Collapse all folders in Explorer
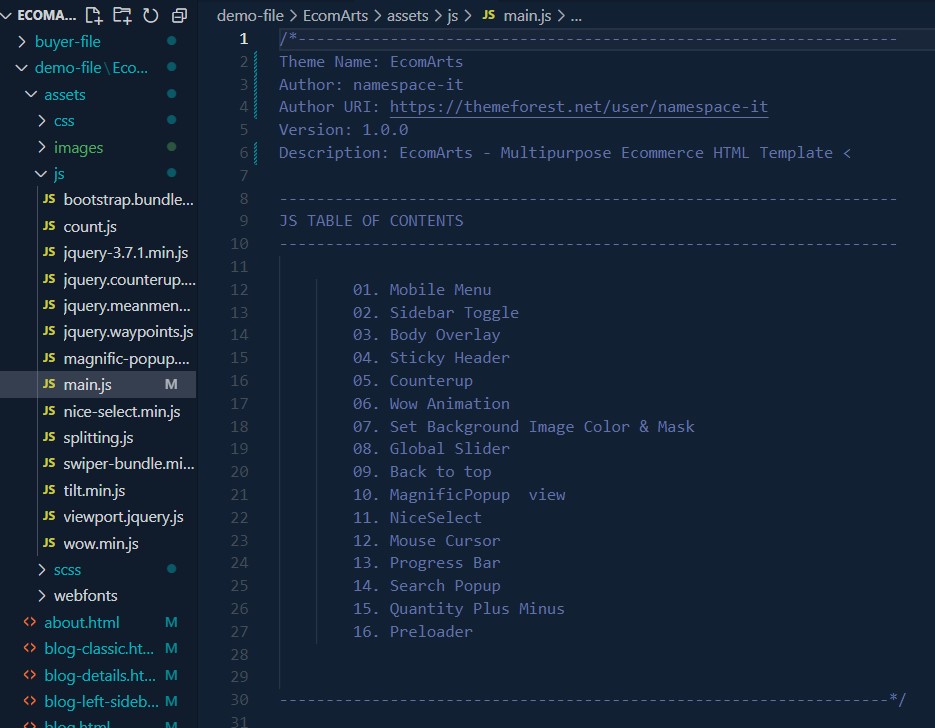This screenshot has height=728, width=935. (x=179, y=15)
